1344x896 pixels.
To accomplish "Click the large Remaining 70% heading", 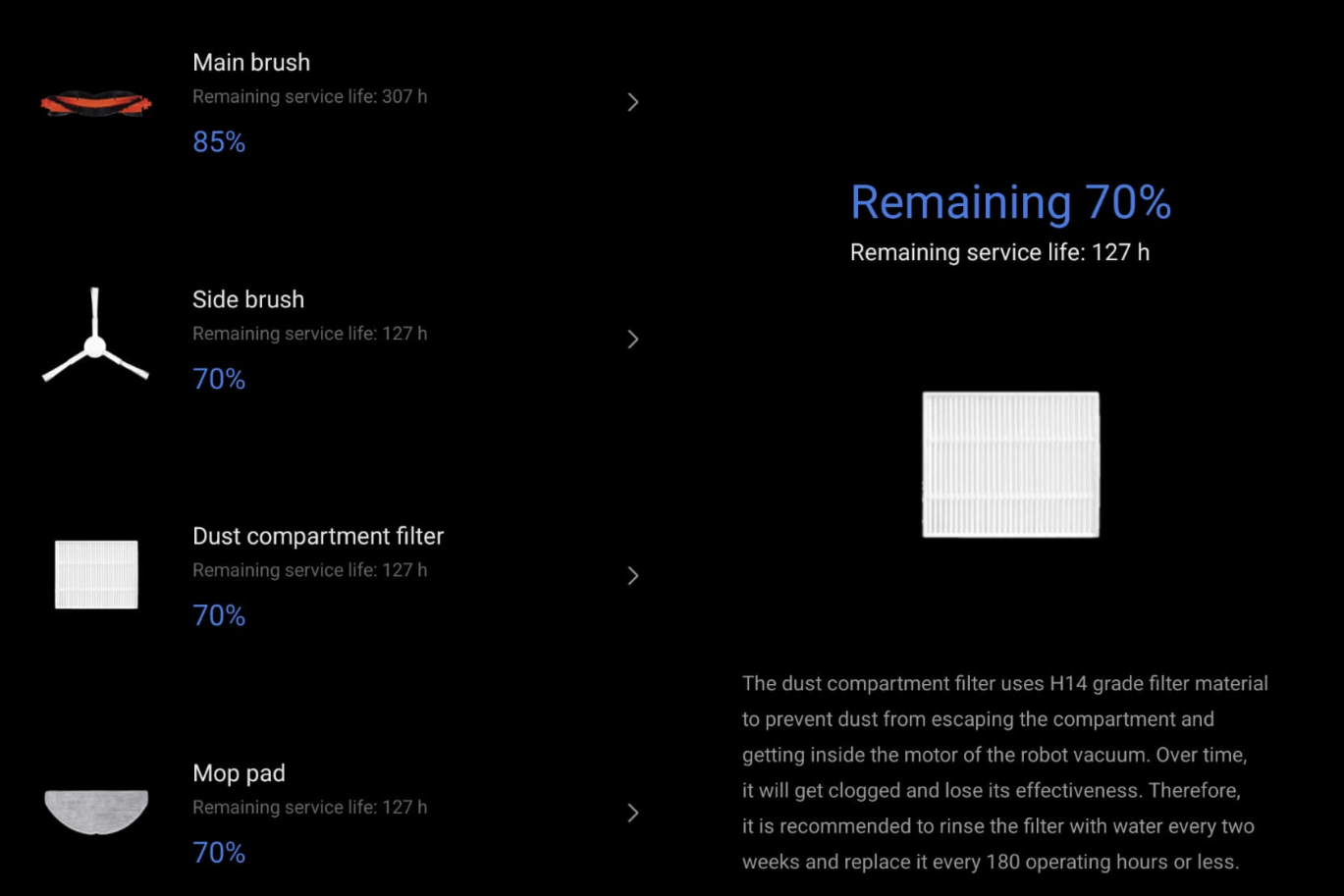I will [1010, 202].
